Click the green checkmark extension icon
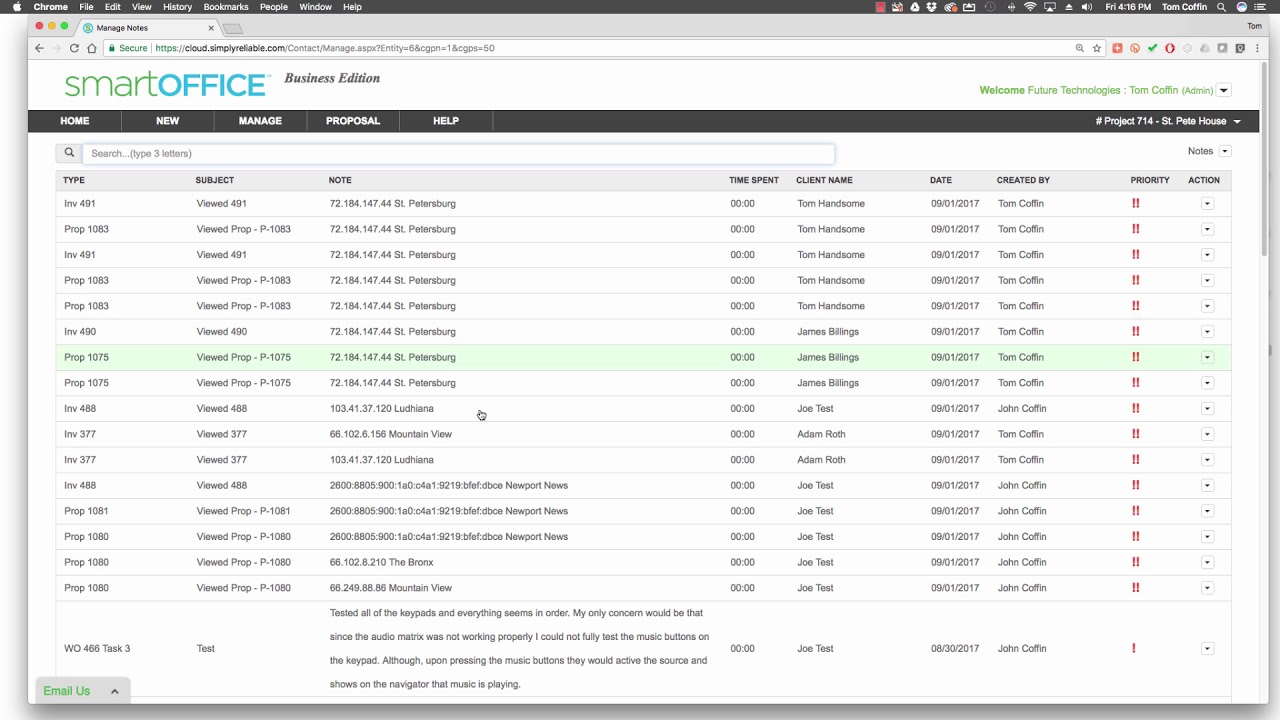 (1152, 48)
